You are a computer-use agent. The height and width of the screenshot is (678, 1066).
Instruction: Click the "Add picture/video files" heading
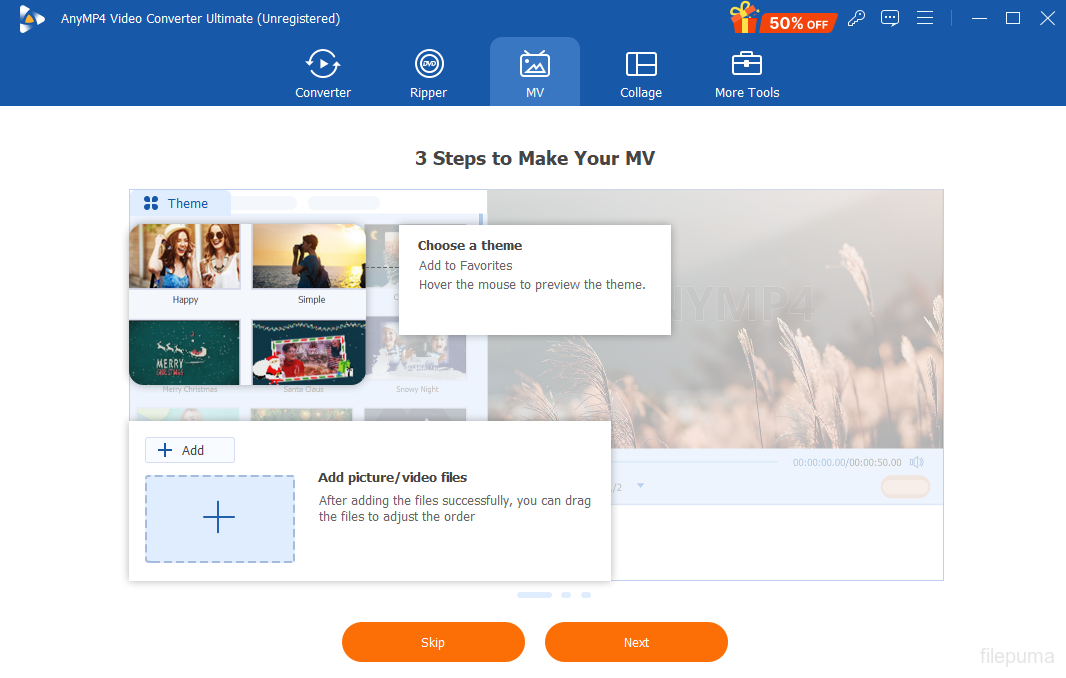coord(392,477)
